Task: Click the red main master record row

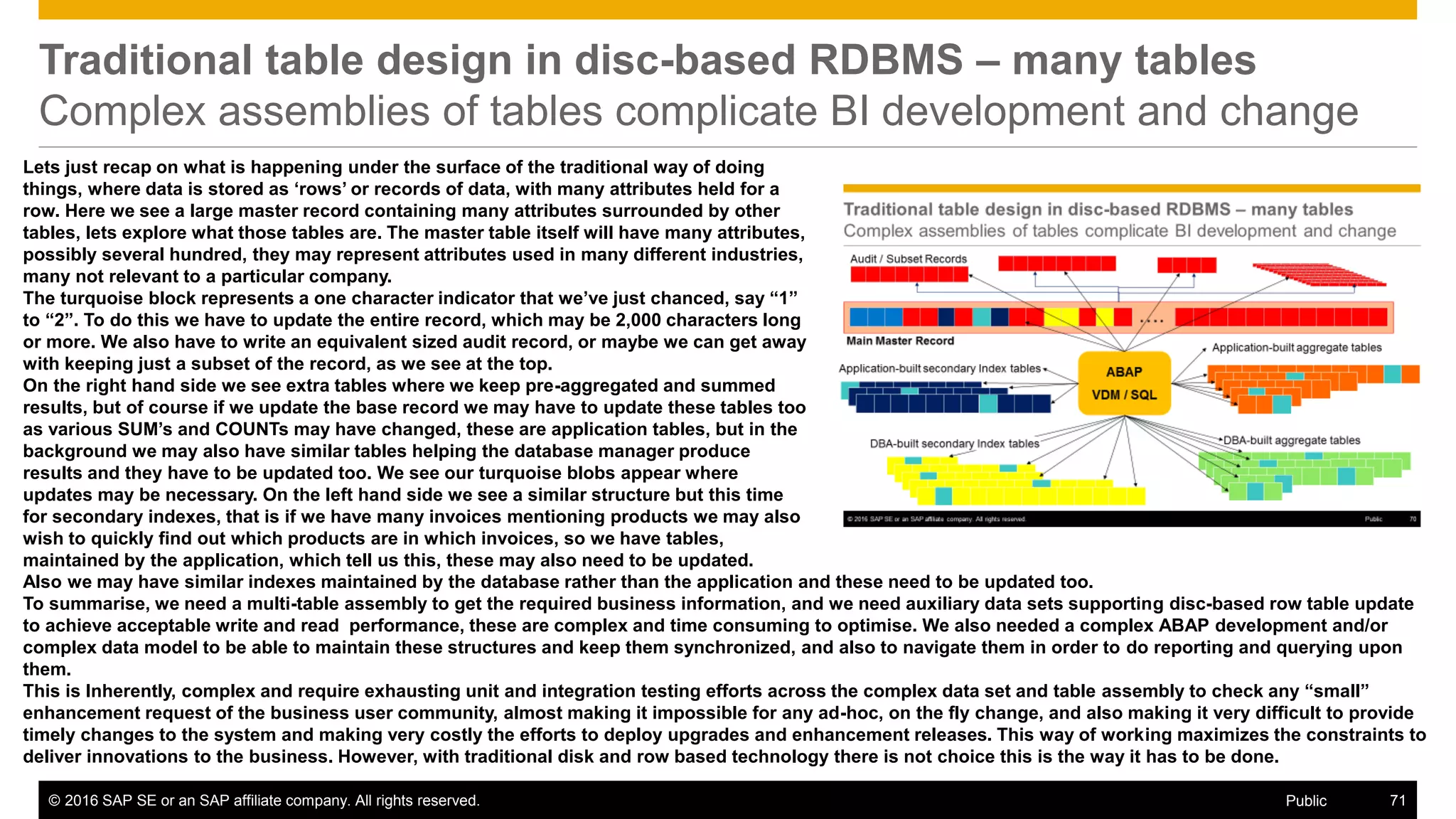Action: tap(1118, 317)
